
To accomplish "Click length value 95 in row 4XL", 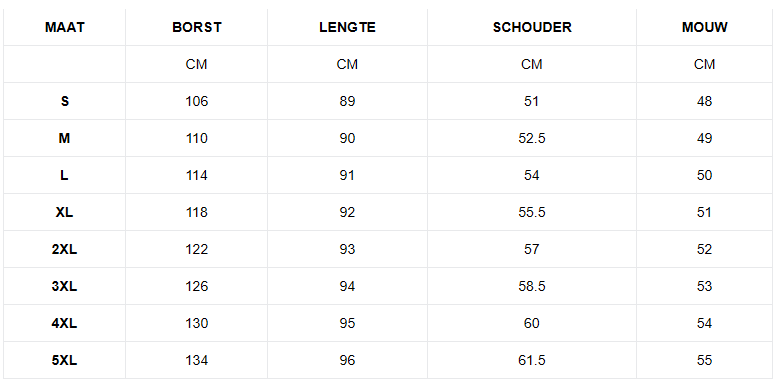I will (x=347, y=323).
